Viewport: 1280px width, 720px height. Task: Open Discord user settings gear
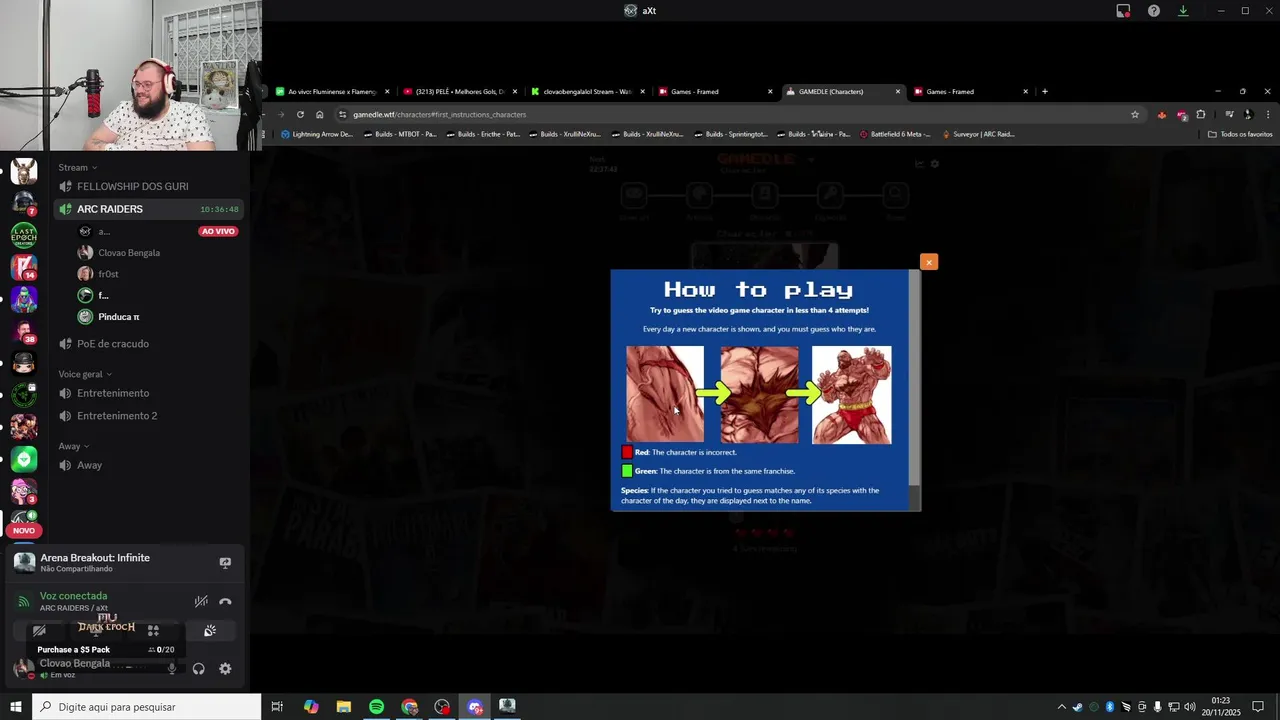[225, 669]
